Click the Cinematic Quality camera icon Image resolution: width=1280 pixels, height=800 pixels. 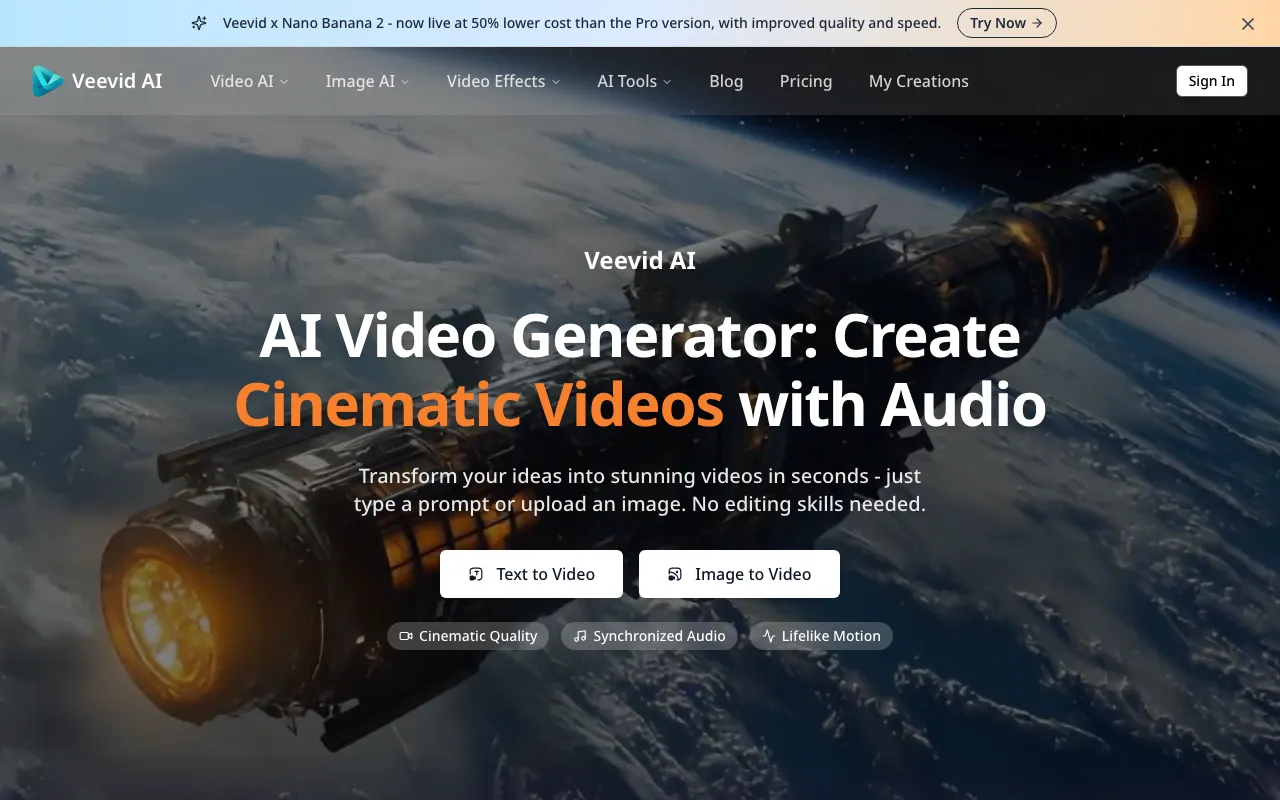tap(406, 636)
